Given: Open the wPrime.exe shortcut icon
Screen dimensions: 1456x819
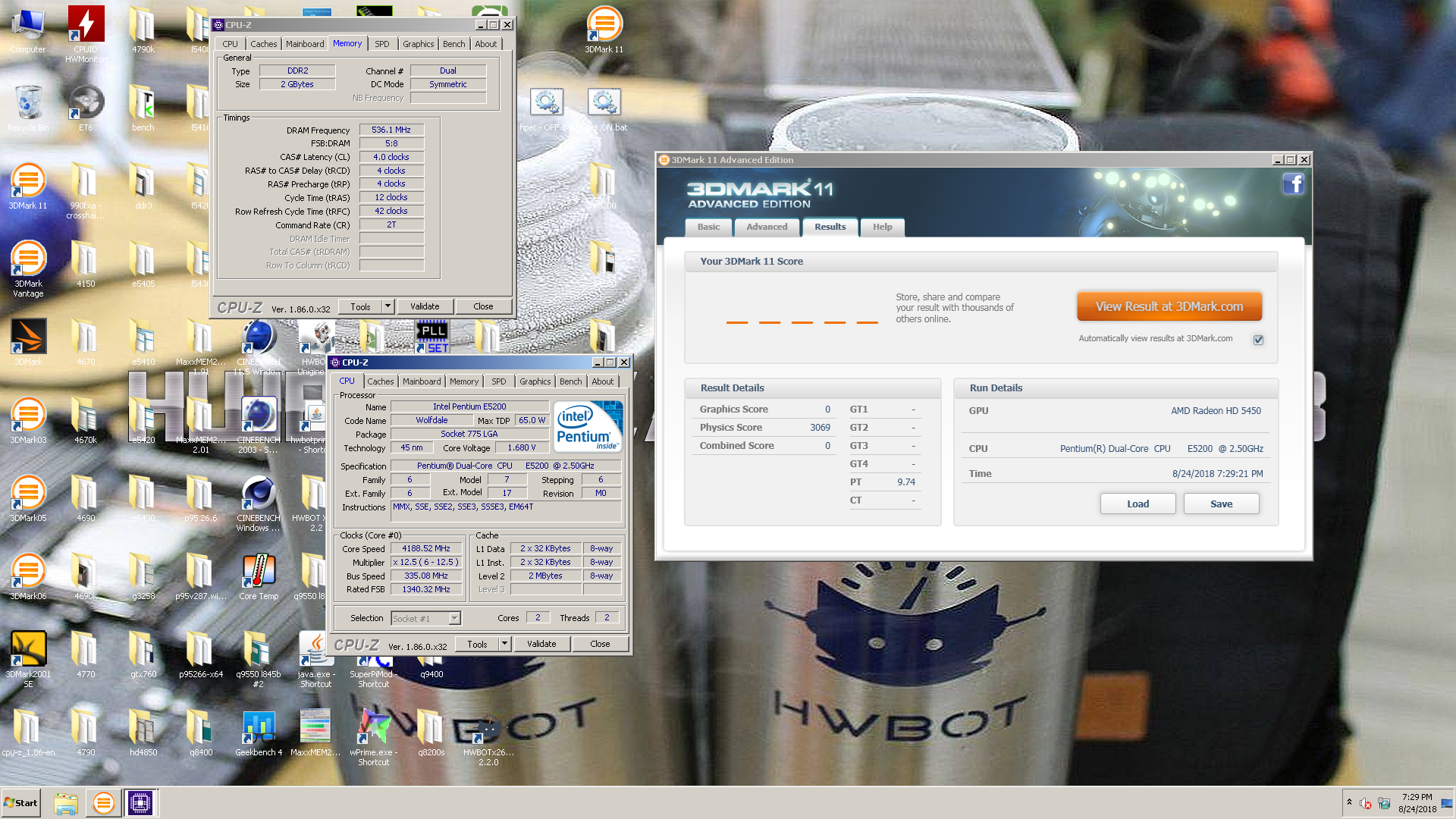Looking at the screenshot, I should (374, 736).
